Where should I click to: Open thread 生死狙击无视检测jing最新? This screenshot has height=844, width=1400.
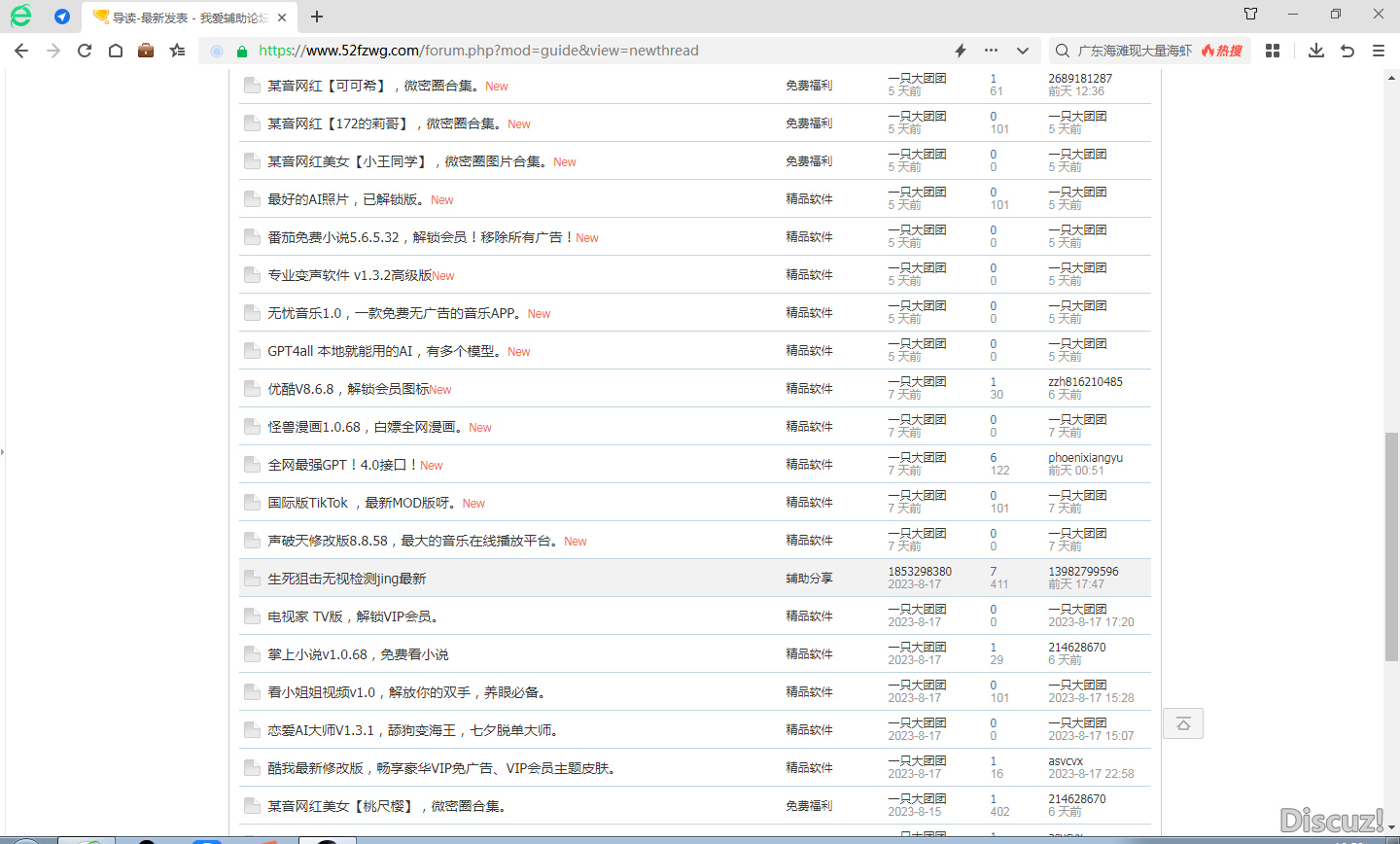[x=347, y=579]
